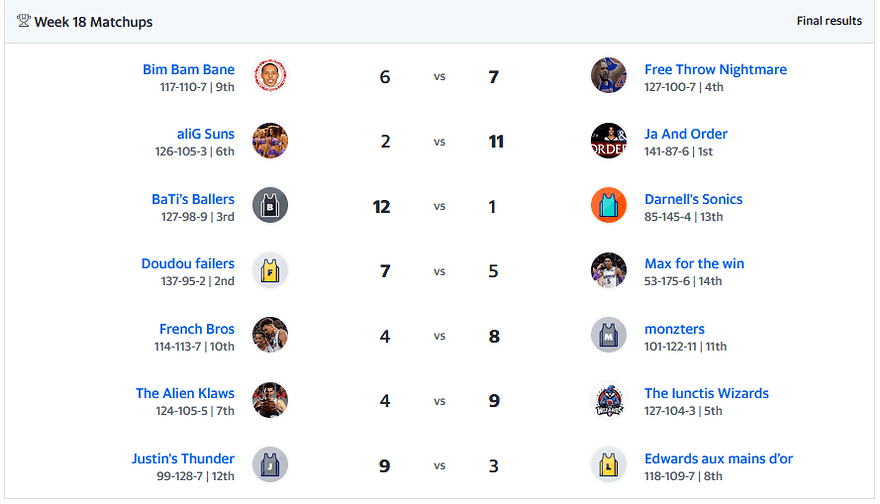This screenshot has width=880, height=504.
Task: Select the Ja And Order team name
Action: click(685, 134)
